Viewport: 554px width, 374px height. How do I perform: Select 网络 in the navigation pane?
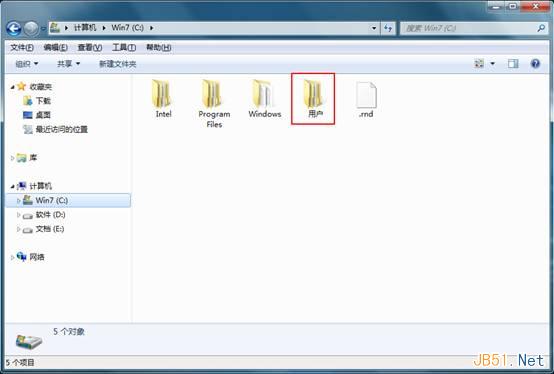37,257
